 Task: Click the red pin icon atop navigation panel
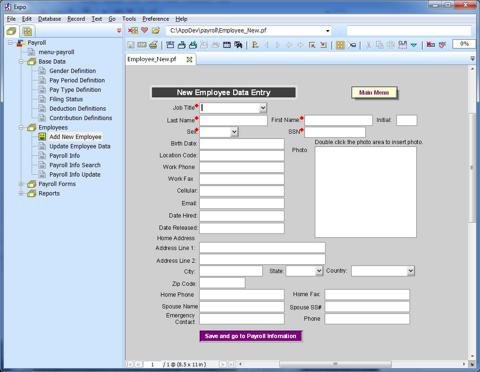[119, 31]
